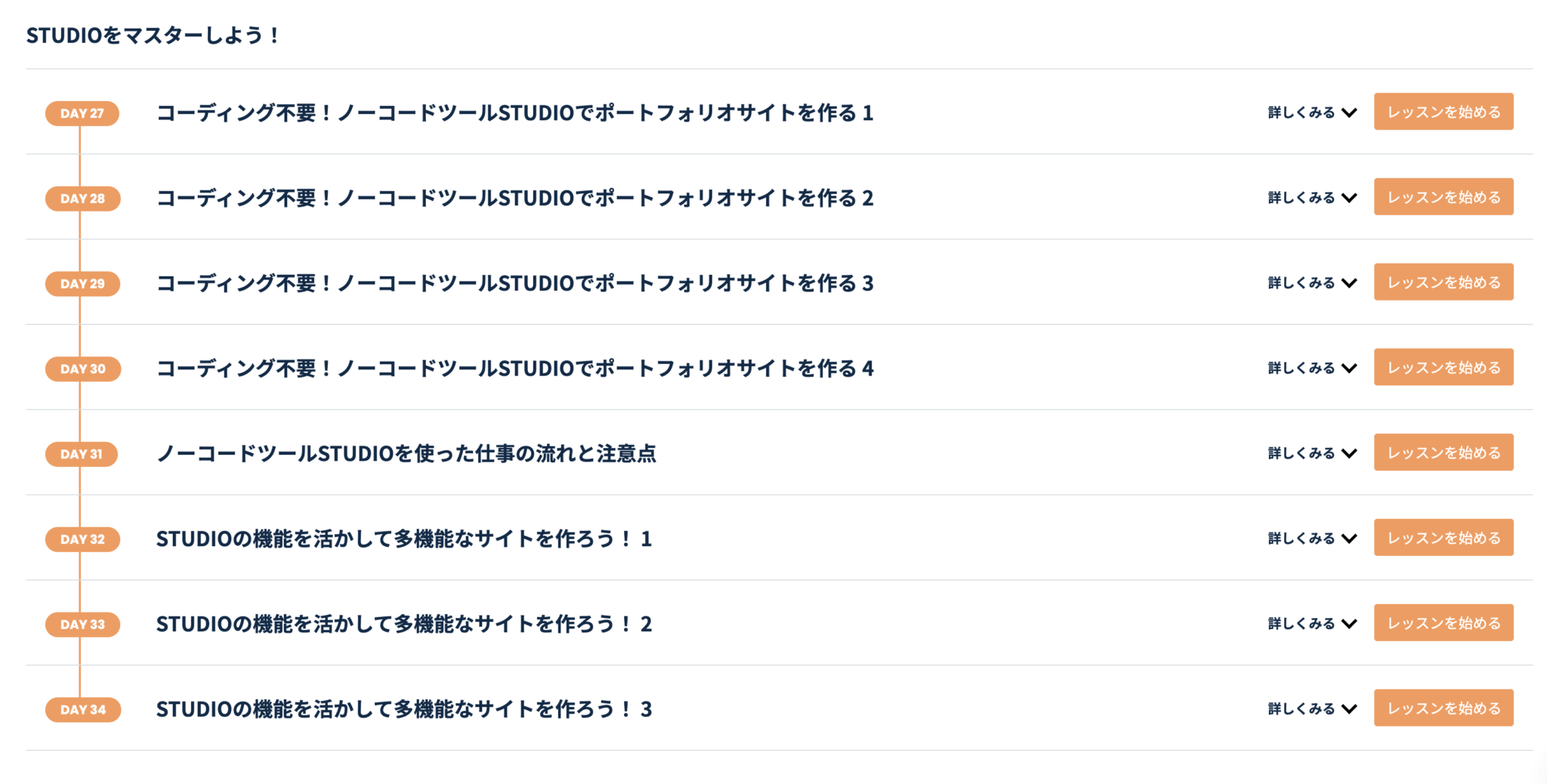The height and width of the screenshot is (784, 1547).
Task: Click the DAY 27 timeline badge
Action: (x=82, y=113)
